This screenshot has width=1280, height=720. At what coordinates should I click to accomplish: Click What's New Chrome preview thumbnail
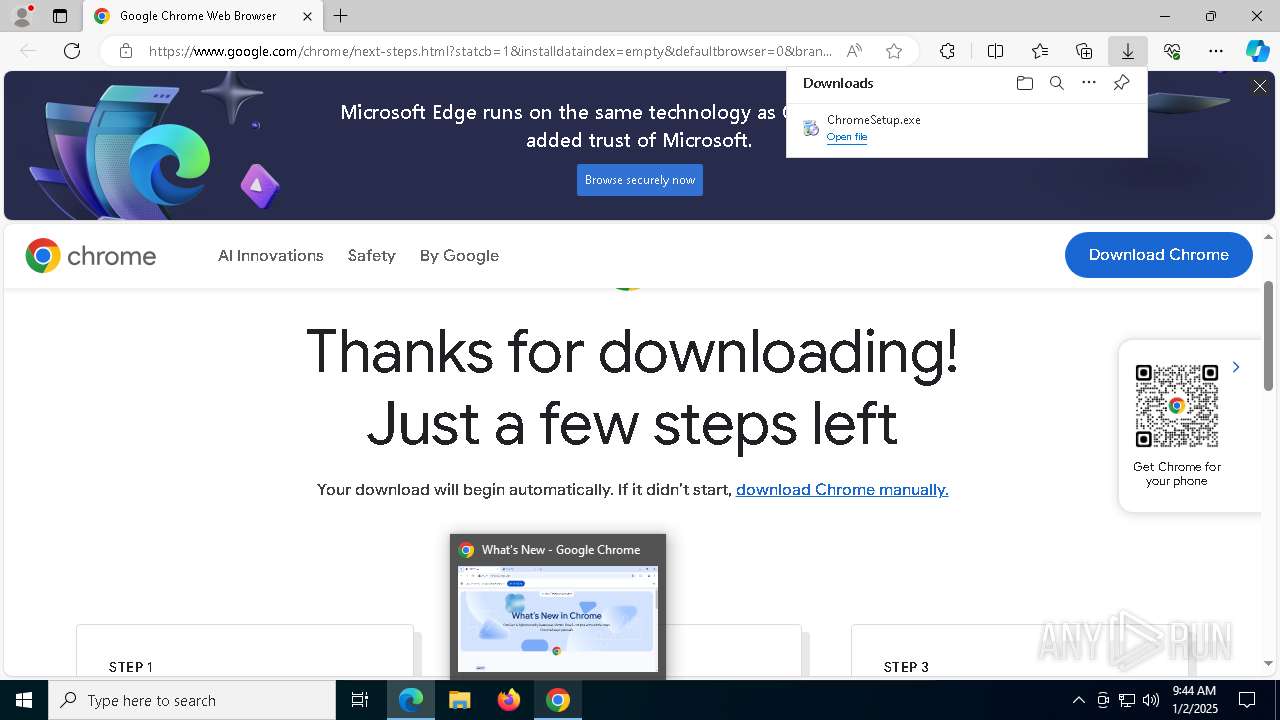tap(557, 619)
